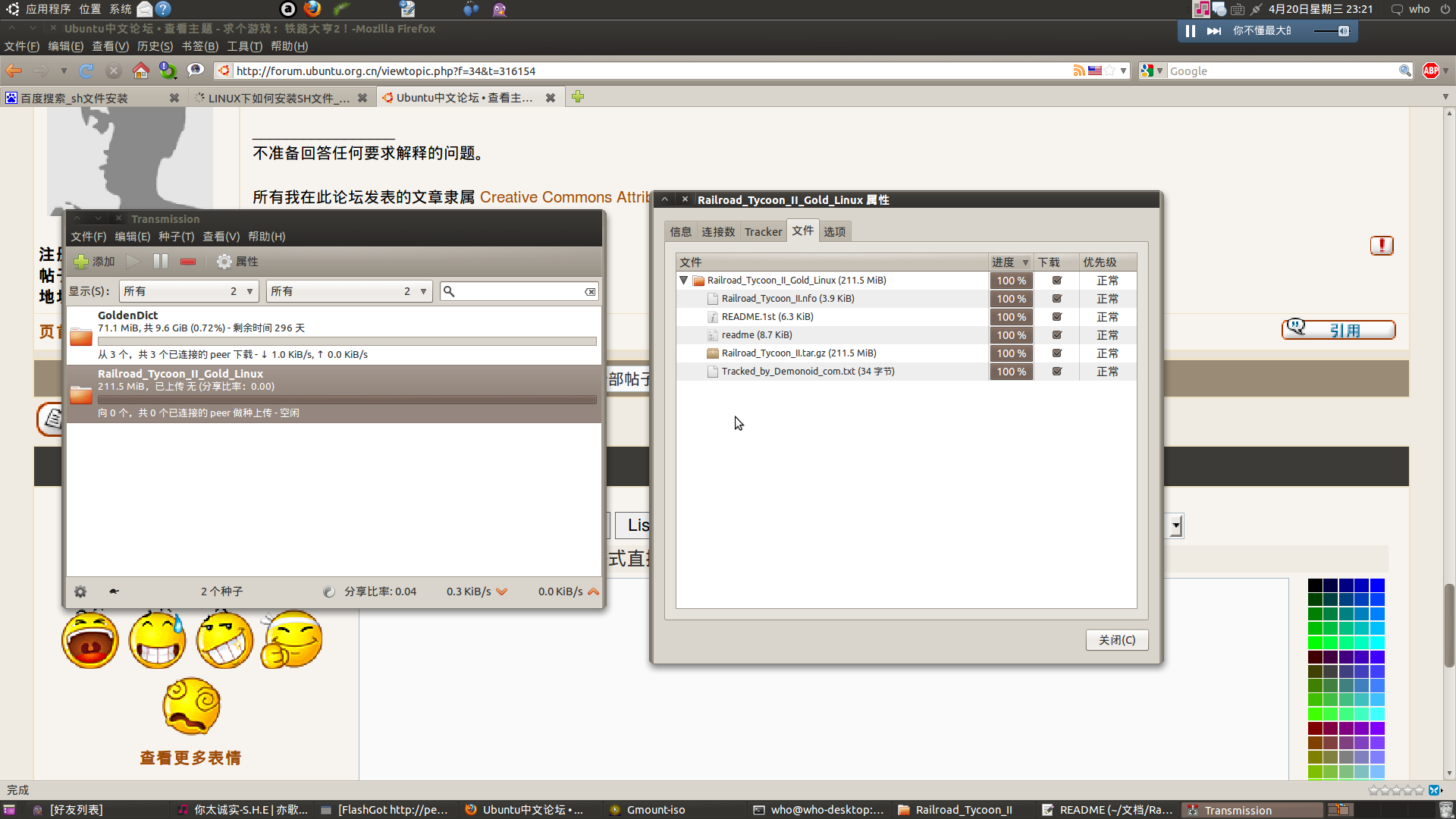Insert the dizzy swirl-eyed emoticon
Image resolution: width=1456 pixels, height=819 pixels.
click(191, 706)
